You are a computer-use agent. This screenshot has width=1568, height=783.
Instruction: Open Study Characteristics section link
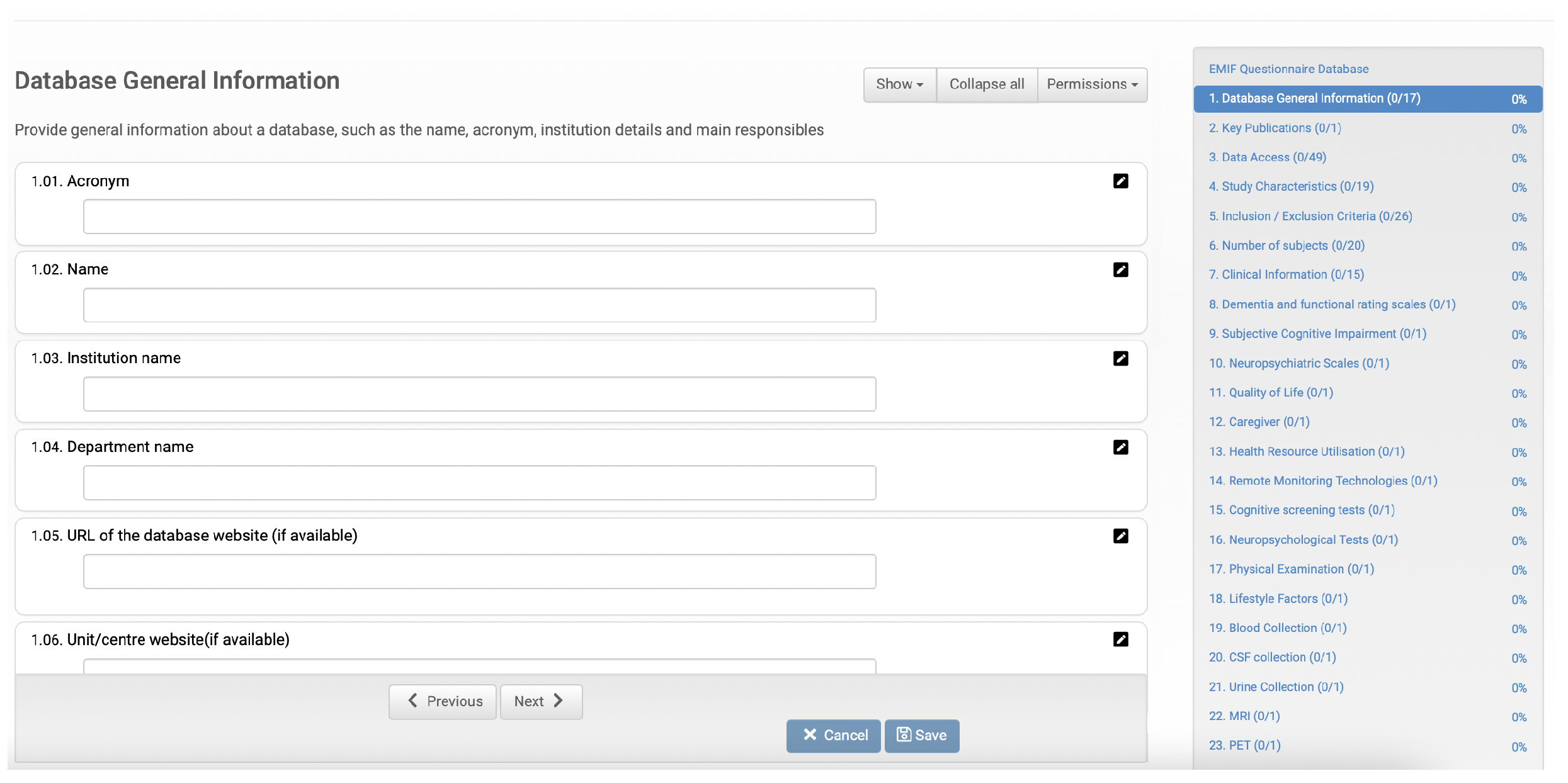pos(1291,187)
